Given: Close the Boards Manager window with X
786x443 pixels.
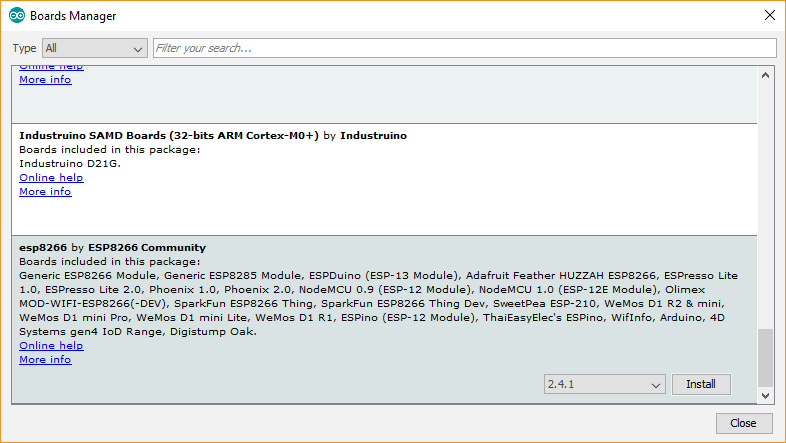Looking at the screenshot, I should pos(769,16).
